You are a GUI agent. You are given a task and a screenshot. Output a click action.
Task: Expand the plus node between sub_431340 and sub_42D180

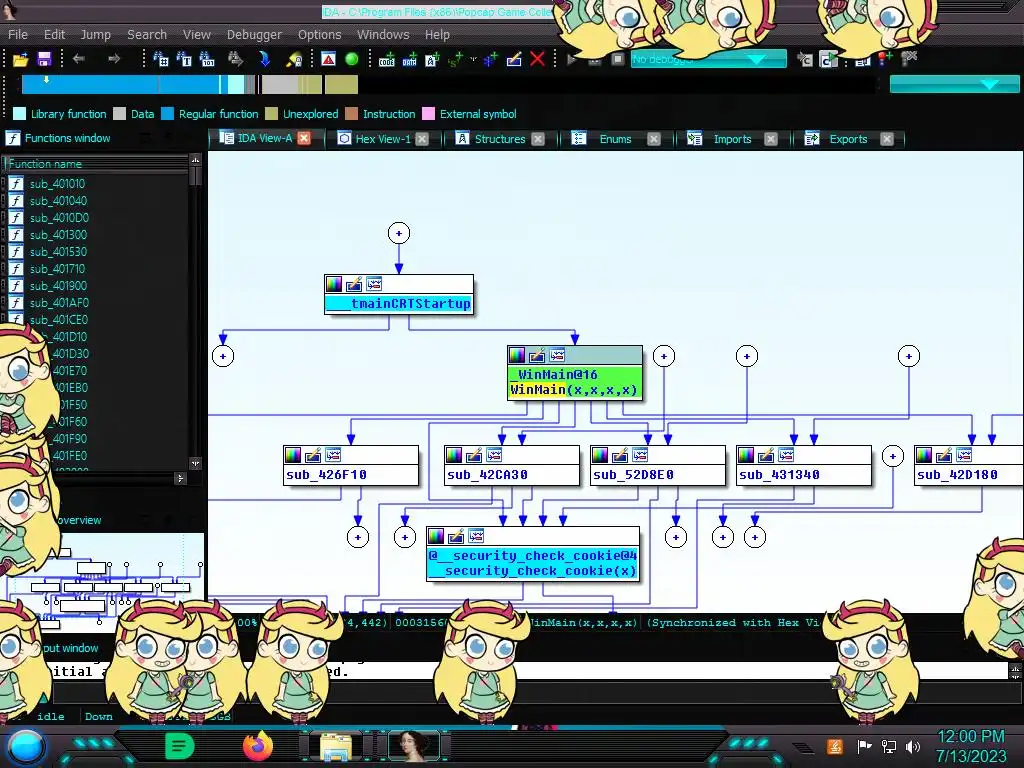pos(893,456)
